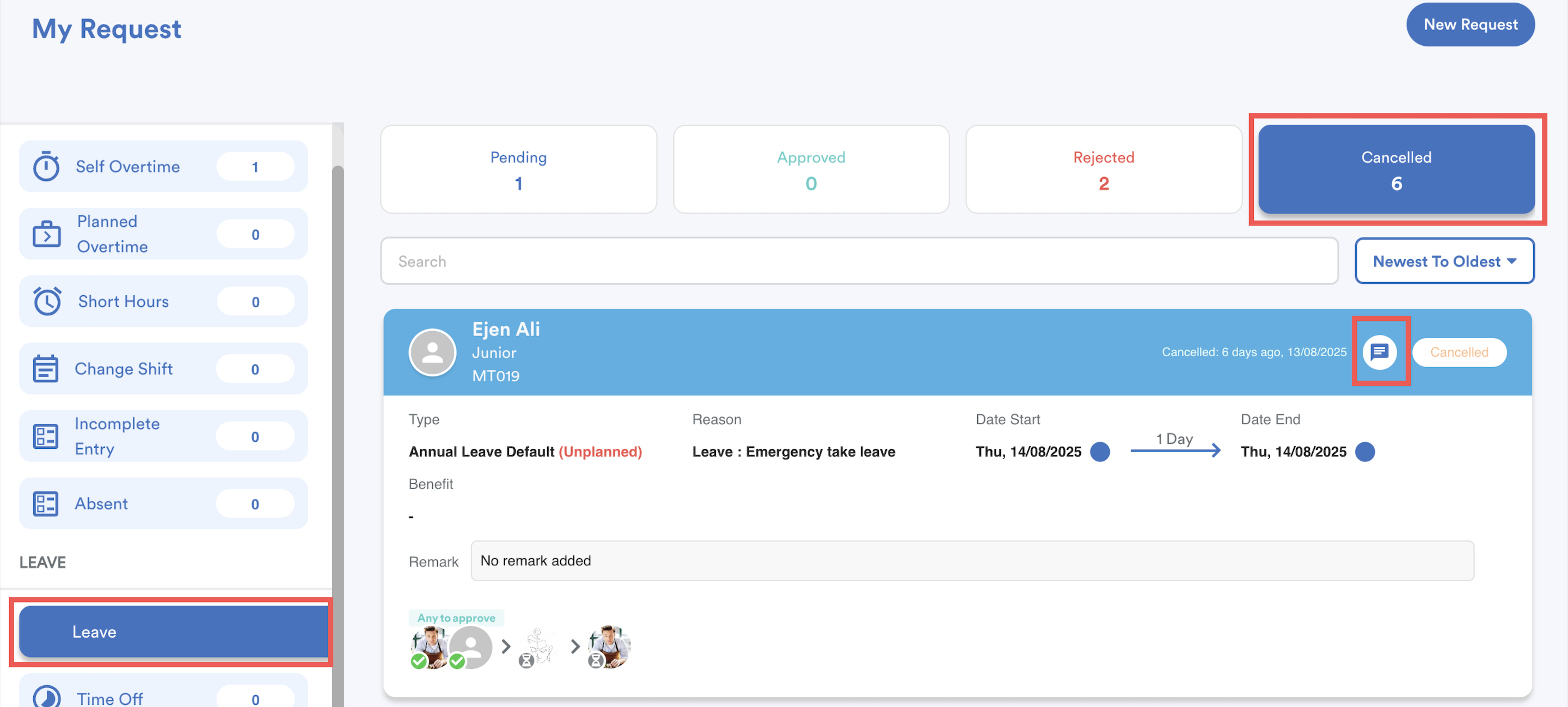Image resolution: width=1568 pixels, height=707 pixels.
Task: Click the New Request button
Action: coord(1470,25)
